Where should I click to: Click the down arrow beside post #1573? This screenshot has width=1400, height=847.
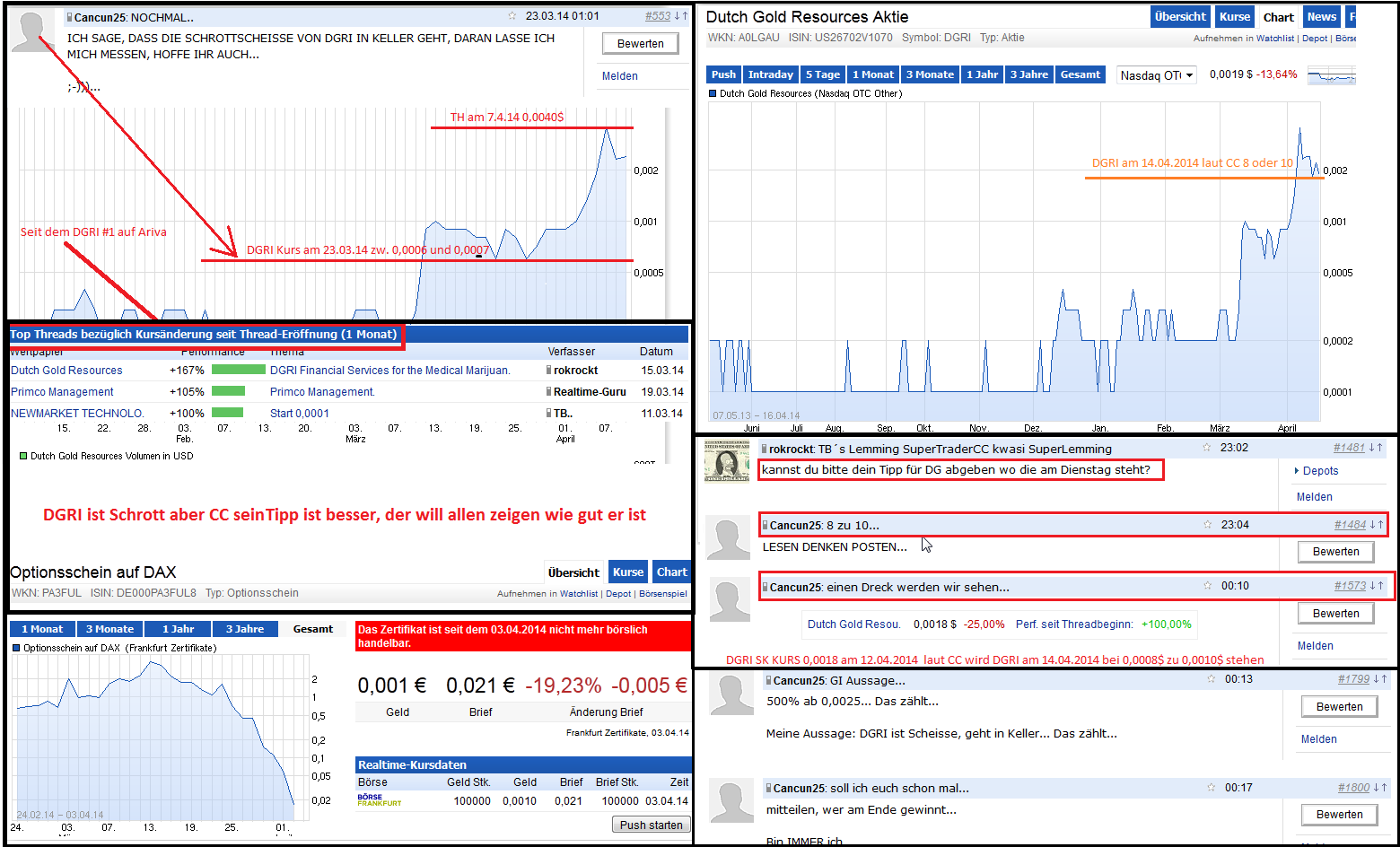(x=1372, y=586)
